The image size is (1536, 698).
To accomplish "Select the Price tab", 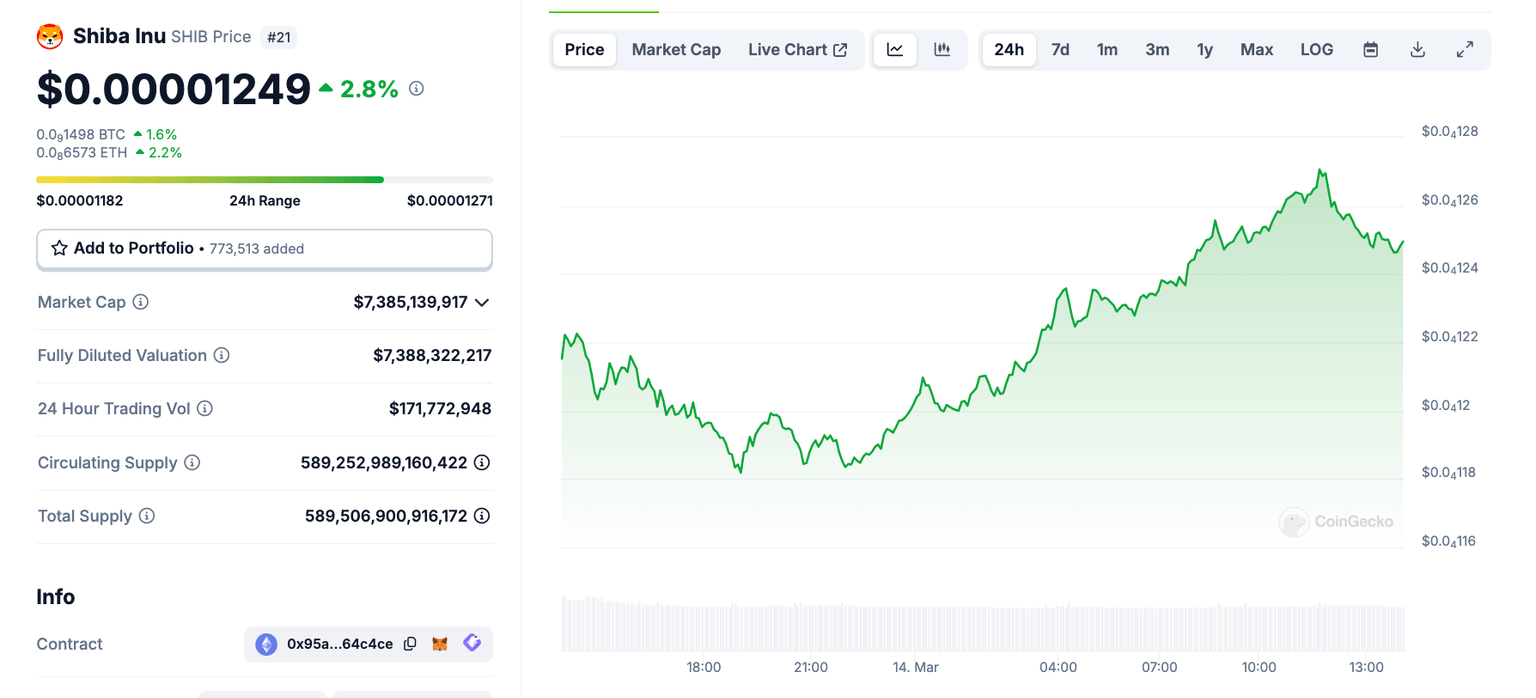I will click(584, 49).
